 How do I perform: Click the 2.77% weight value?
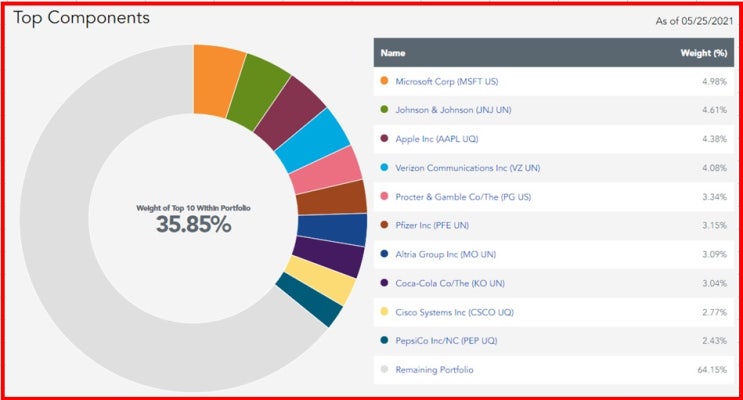click(x=714, y=312)
